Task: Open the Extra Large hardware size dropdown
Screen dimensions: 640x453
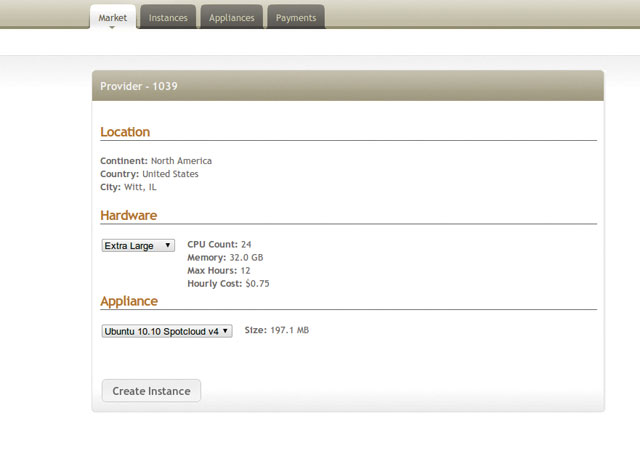Action: pos(138,245)
